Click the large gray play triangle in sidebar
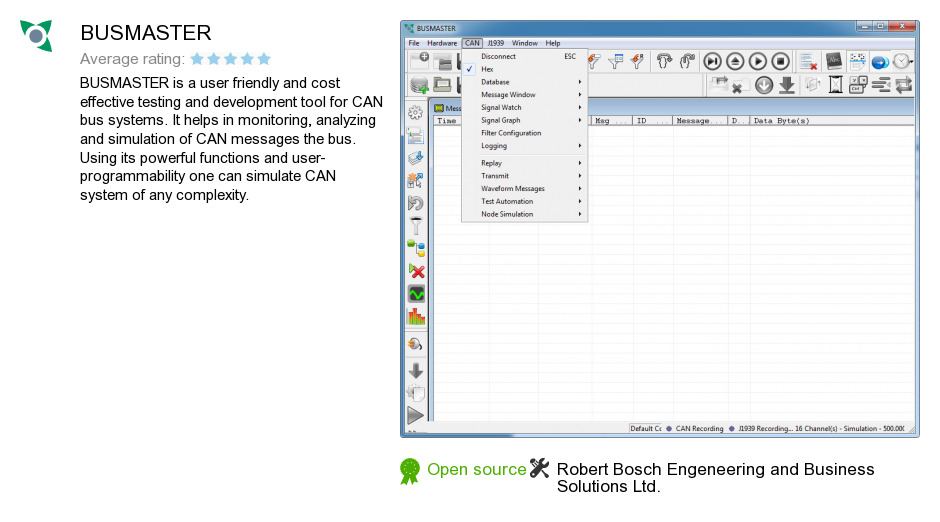 point(415,415)
